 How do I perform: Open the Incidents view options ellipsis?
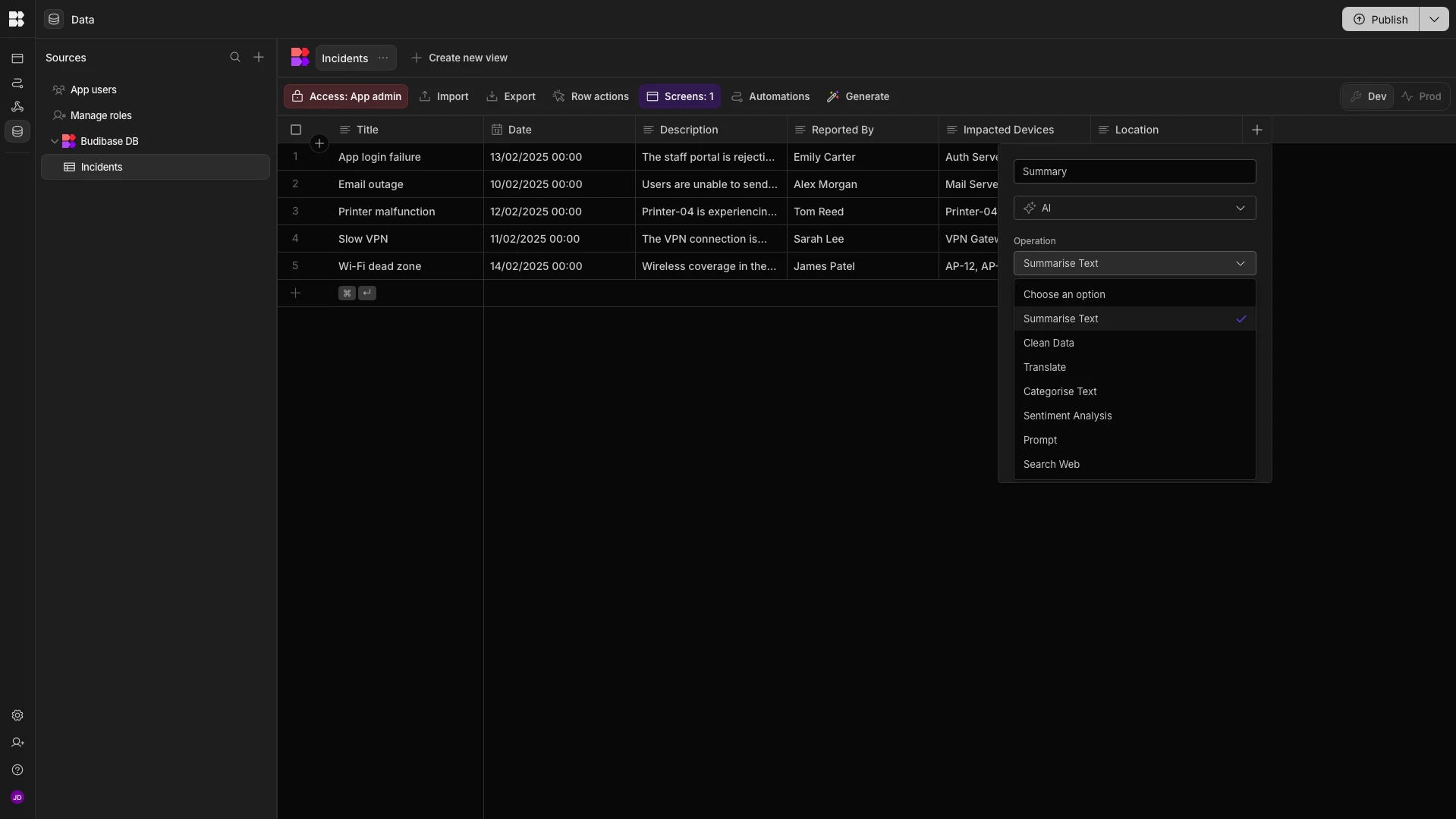pyautogui.click(x=383, y=58)
